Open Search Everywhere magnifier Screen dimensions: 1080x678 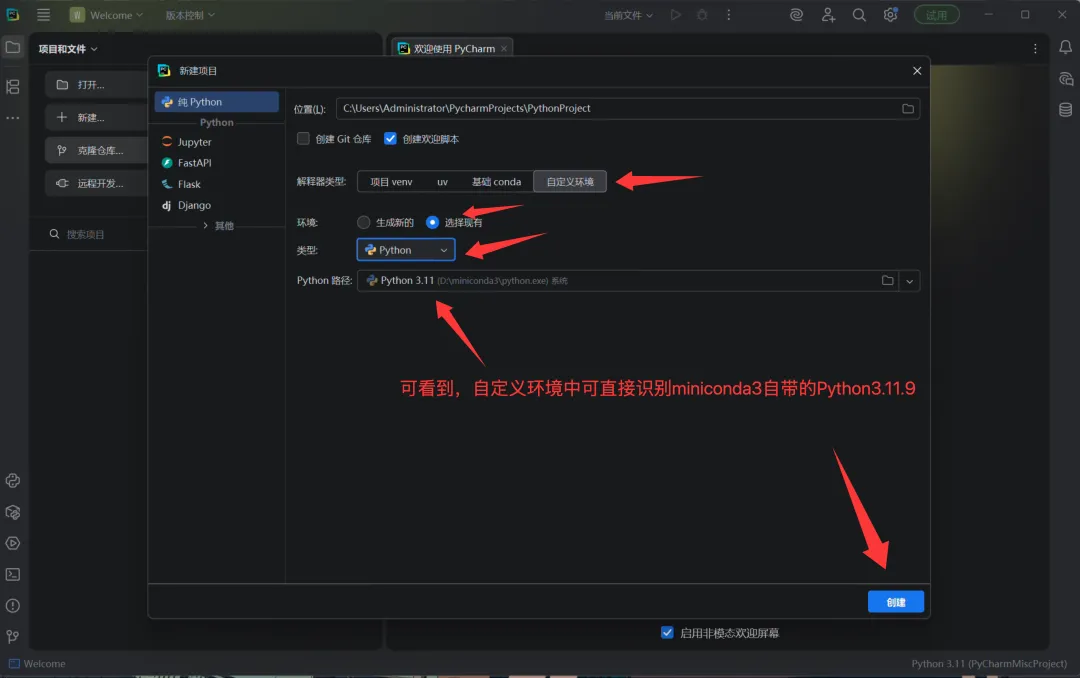click(859, 14)
